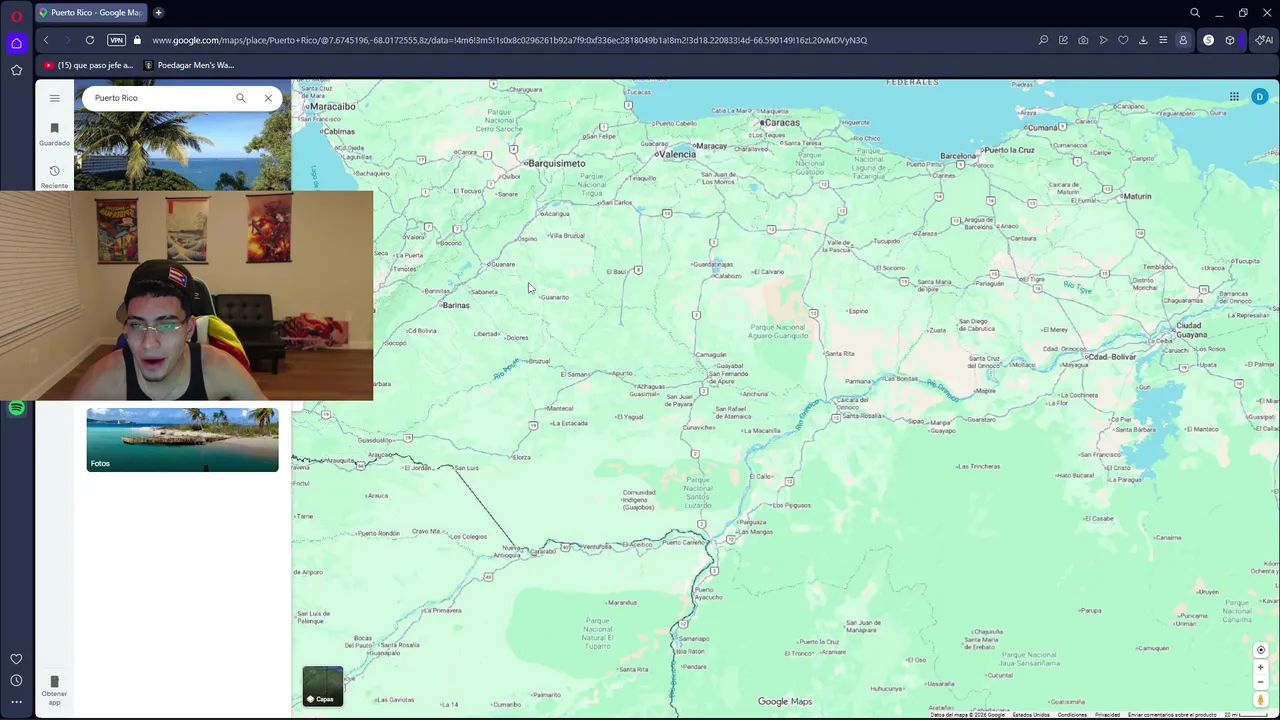The width and height of the screenshot is (1280, 720).
Task: Select Barquisimeto on the map
Action: 555,163
